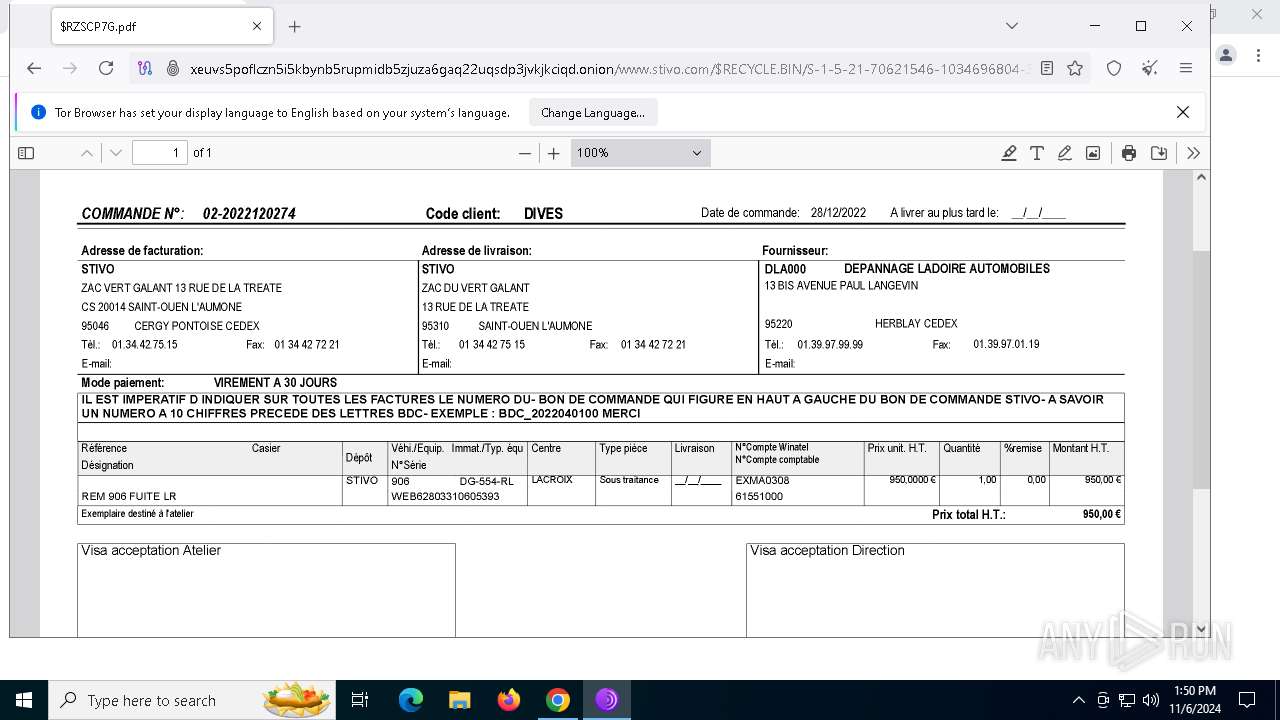Click Prix total H.T. amount 950,00 €
The width and height of the screenshot is (1280, 720).
(1102, 515)
